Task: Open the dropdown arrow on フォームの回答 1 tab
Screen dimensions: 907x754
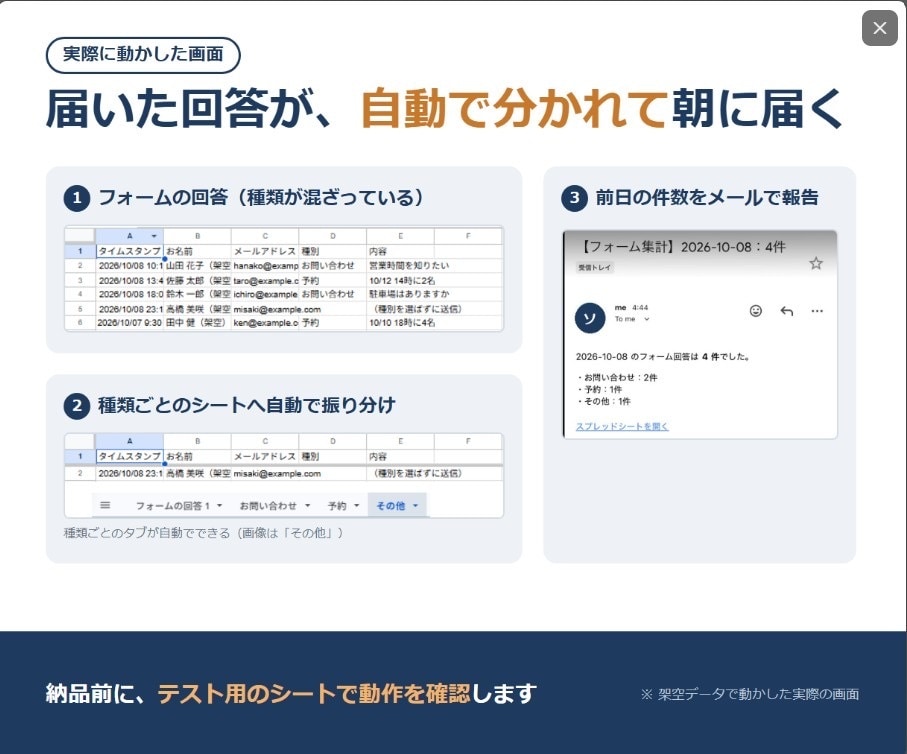Action: pos(219,506)
